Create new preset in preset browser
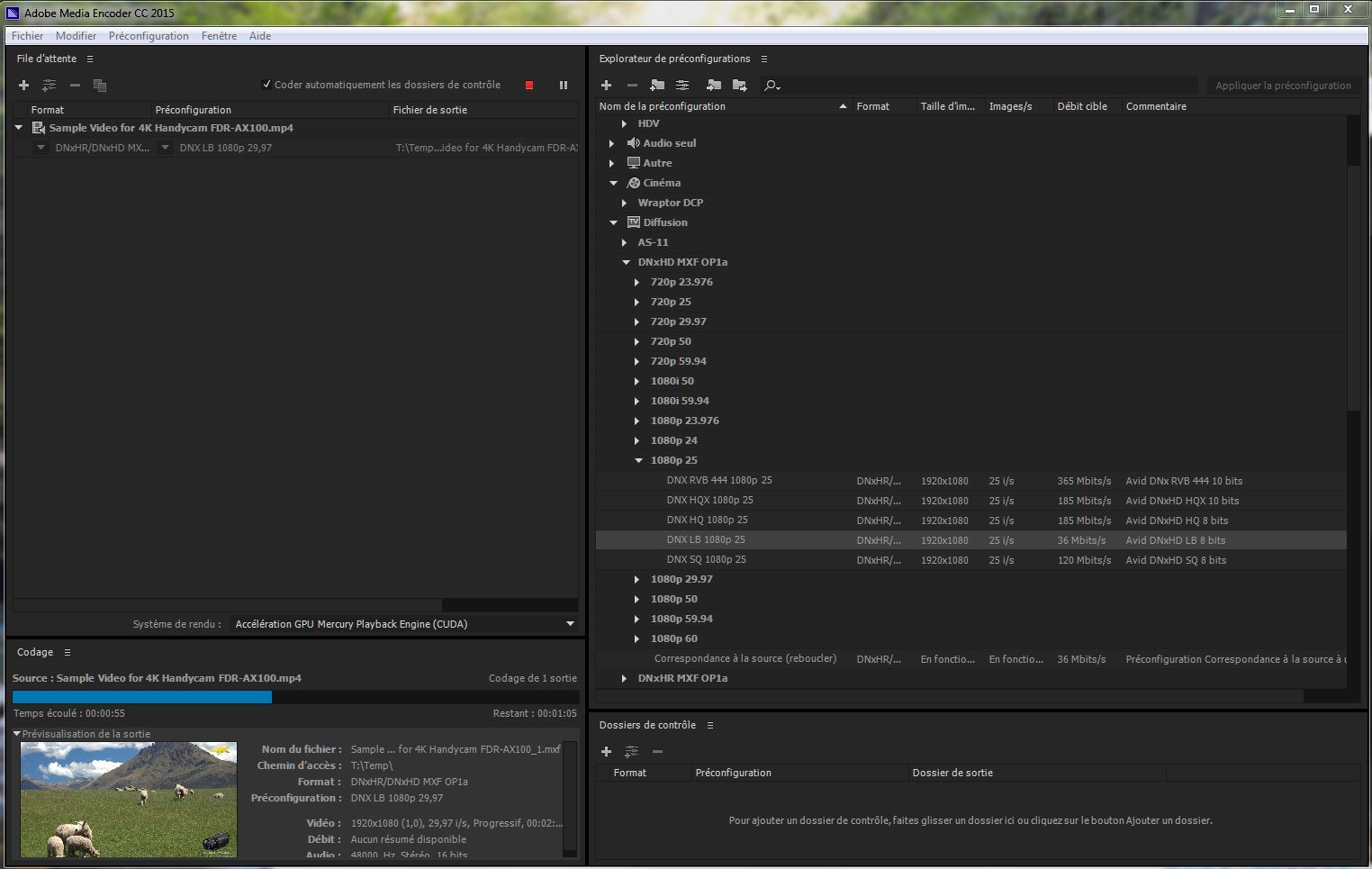The width and height of the screenshot is (1372, 869). (607, 86)
